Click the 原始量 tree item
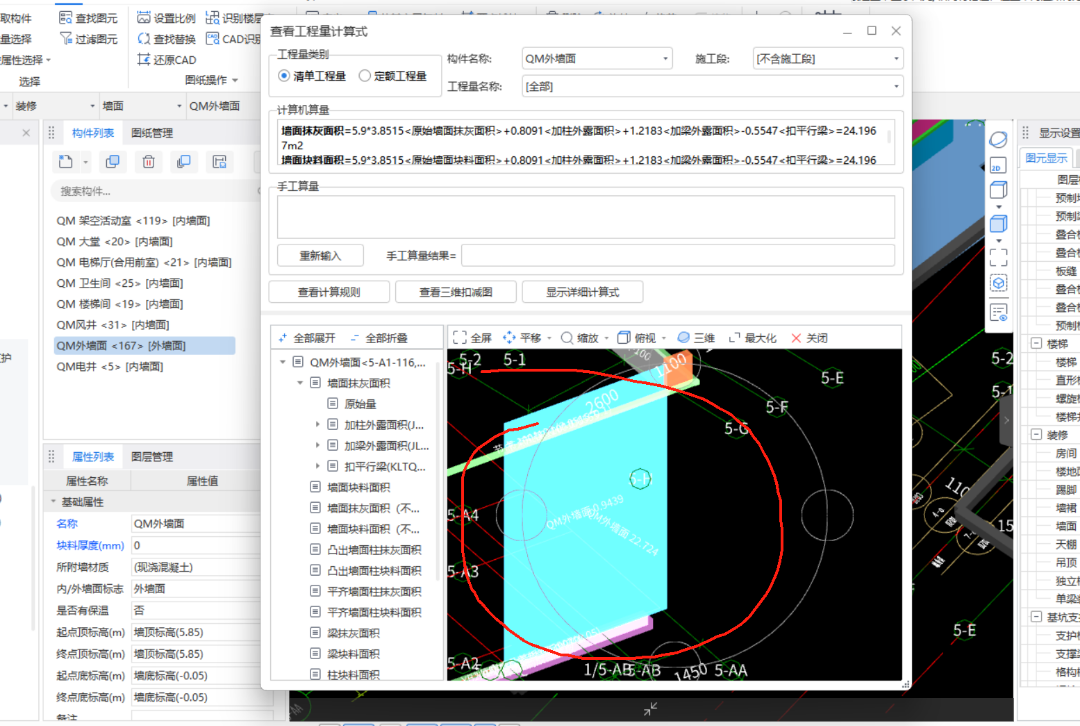The height and width of the screenshot is (726, 1080). point(360,404)
